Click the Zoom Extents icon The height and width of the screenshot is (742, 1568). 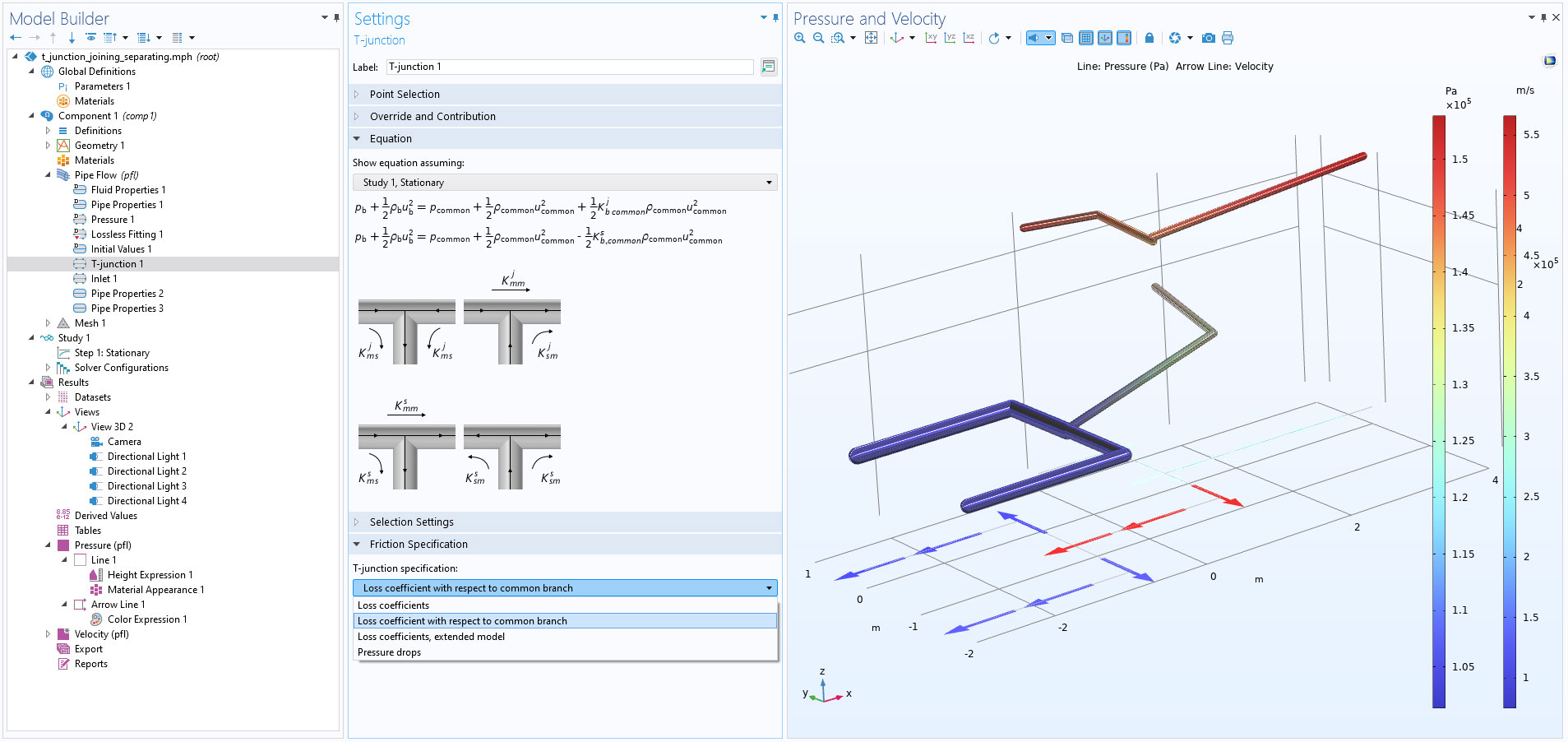pos(871,38)
